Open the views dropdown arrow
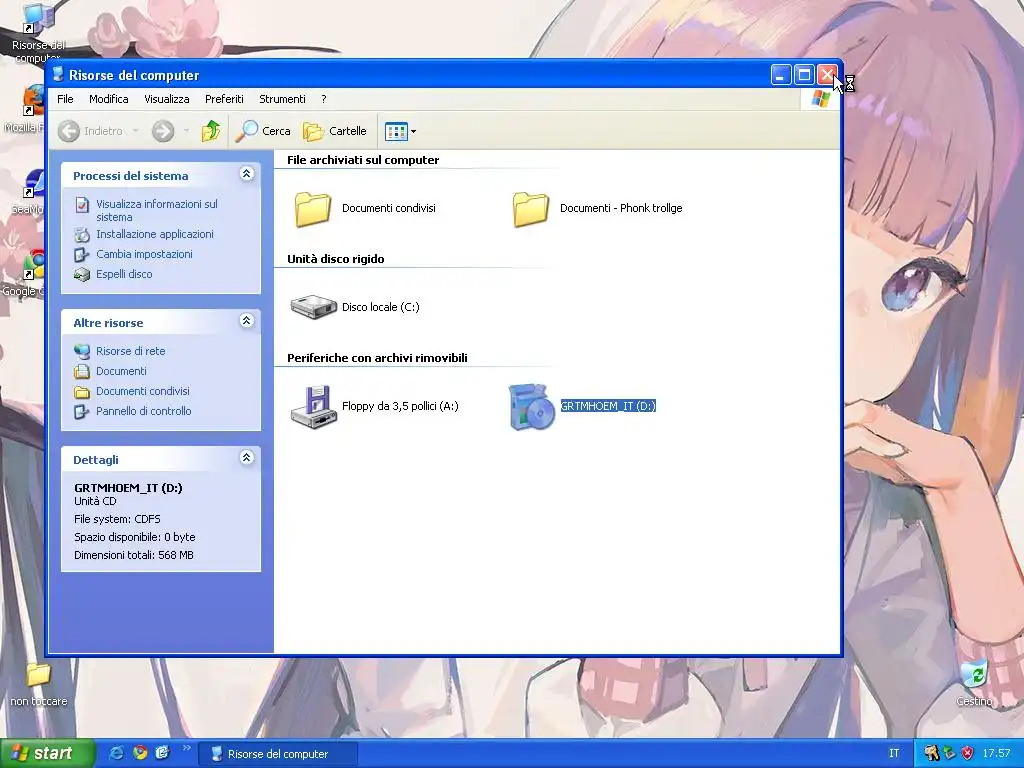This screenshot has height=768, width=1024. [413, 131]
